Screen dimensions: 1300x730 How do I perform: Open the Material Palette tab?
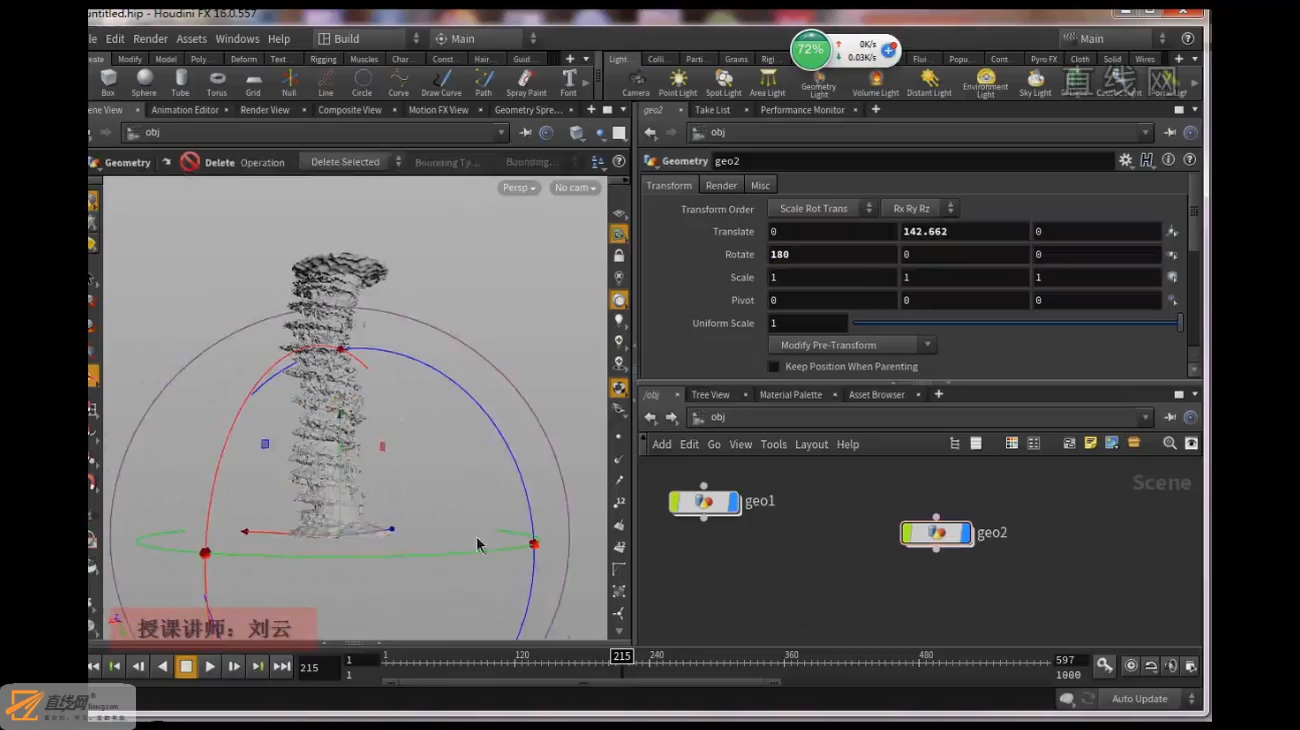tap(790, 395)
